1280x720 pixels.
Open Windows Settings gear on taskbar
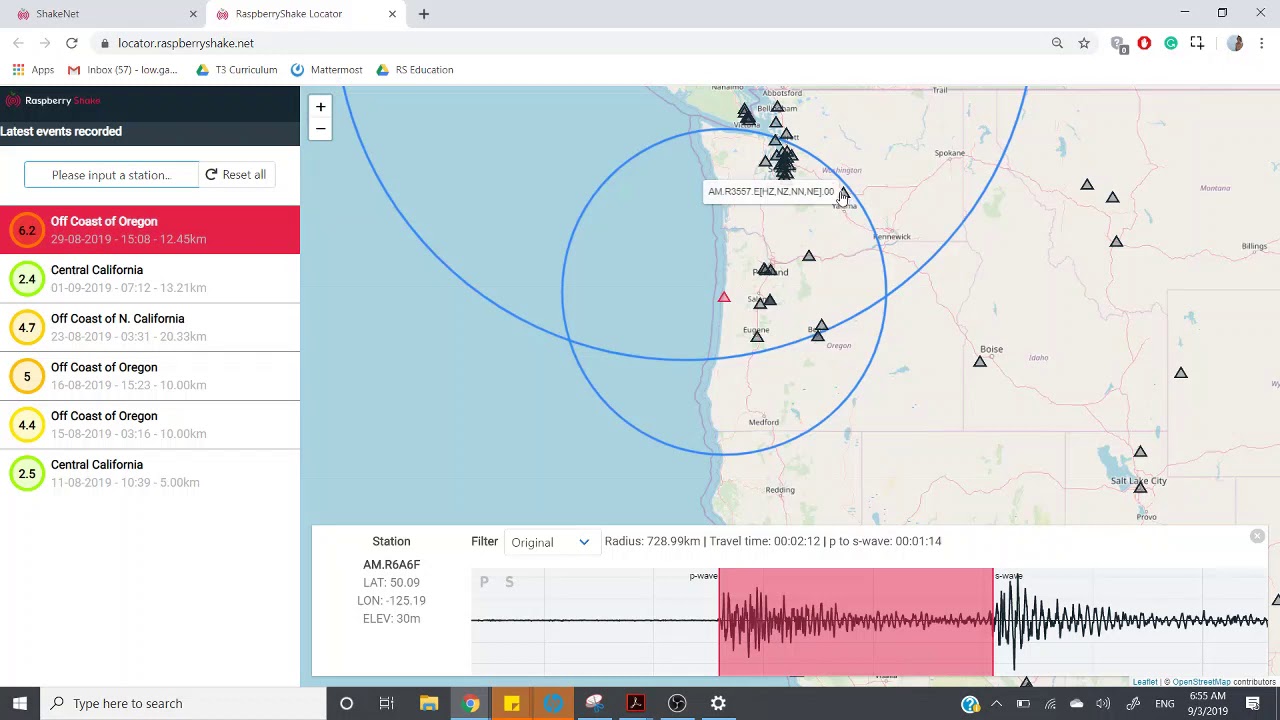click(x=718, y=703)
